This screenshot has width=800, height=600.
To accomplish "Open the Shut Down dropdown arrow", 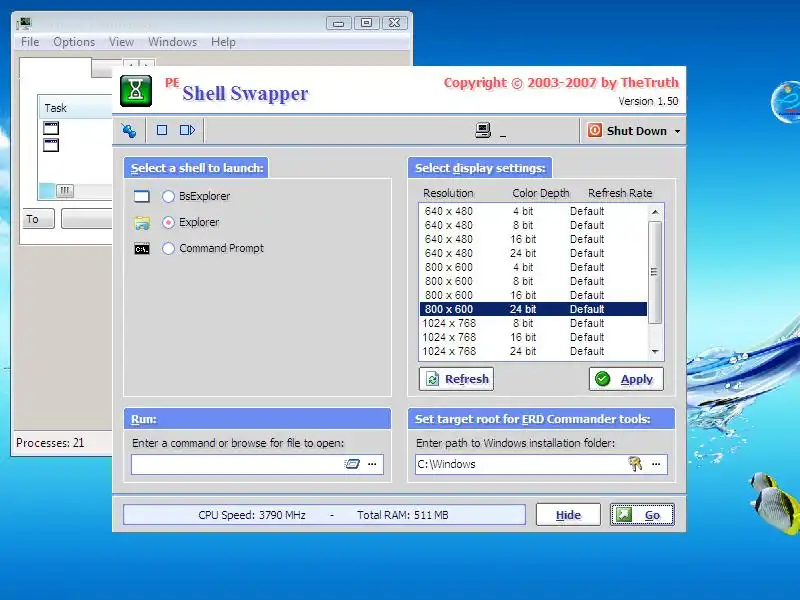I will (677, 131).
